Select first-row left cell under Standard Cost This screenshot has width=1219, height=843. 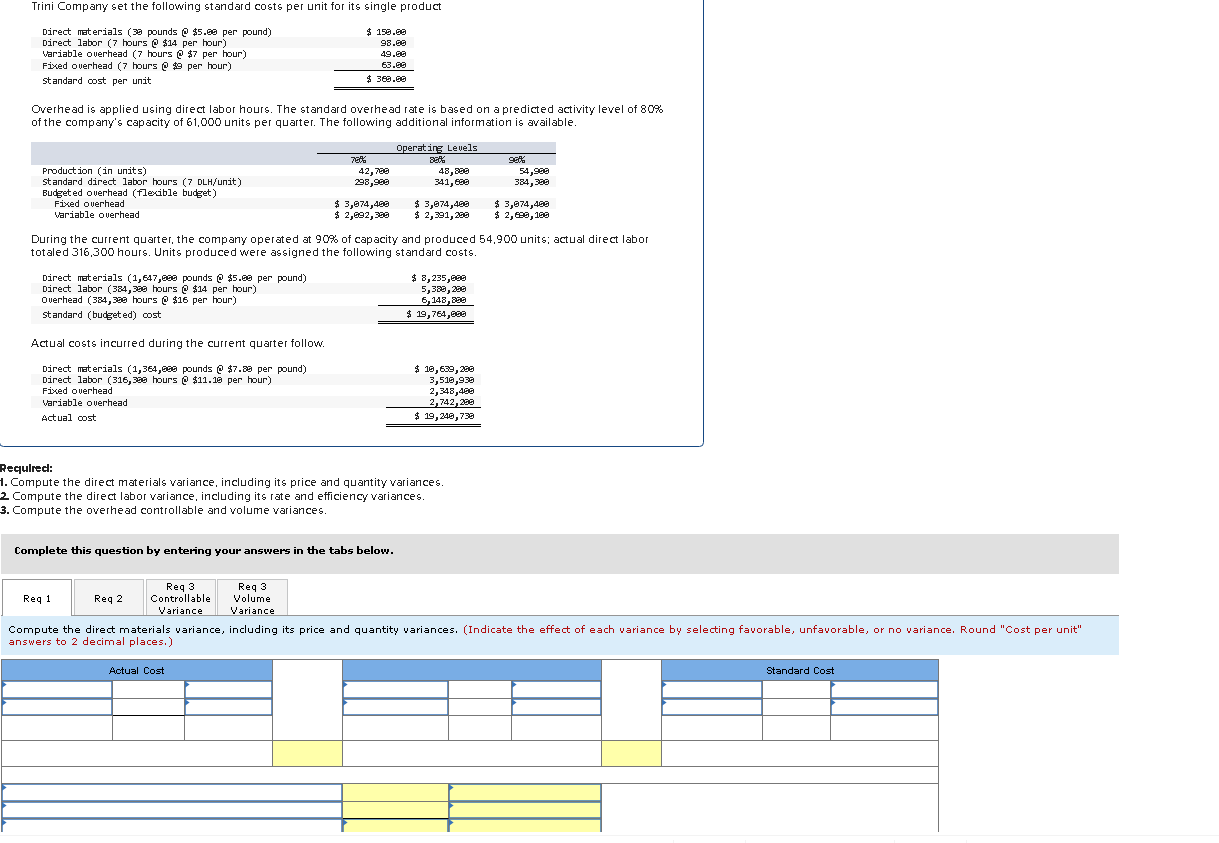coord(712,690)
